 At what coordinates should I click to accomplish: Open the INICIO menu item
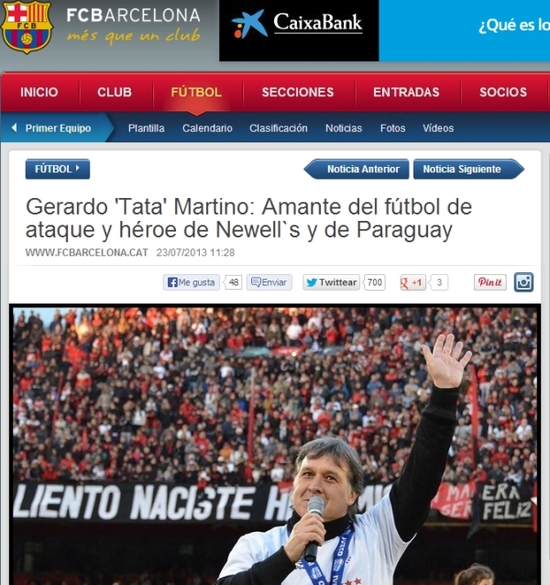click(x=39, y=92)
